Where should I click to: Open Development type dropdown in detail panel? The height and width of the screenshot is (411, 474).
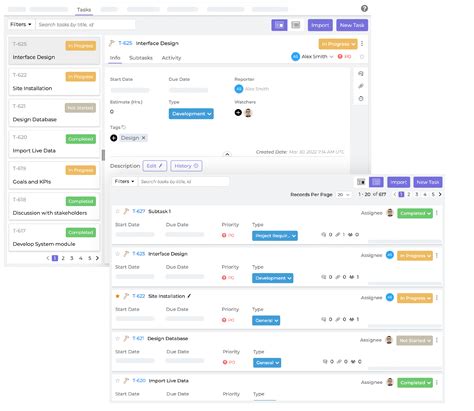click(x=191, y=114)
